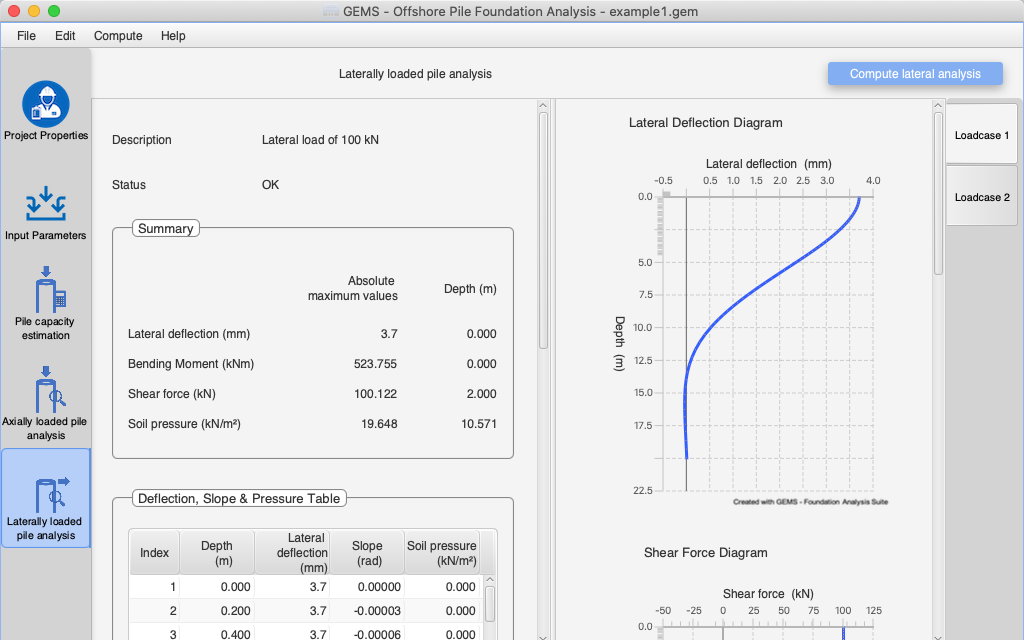This screenshot has width=1024, height=640.
Task: Open the Project Properties icon
Action: [45, 104]
